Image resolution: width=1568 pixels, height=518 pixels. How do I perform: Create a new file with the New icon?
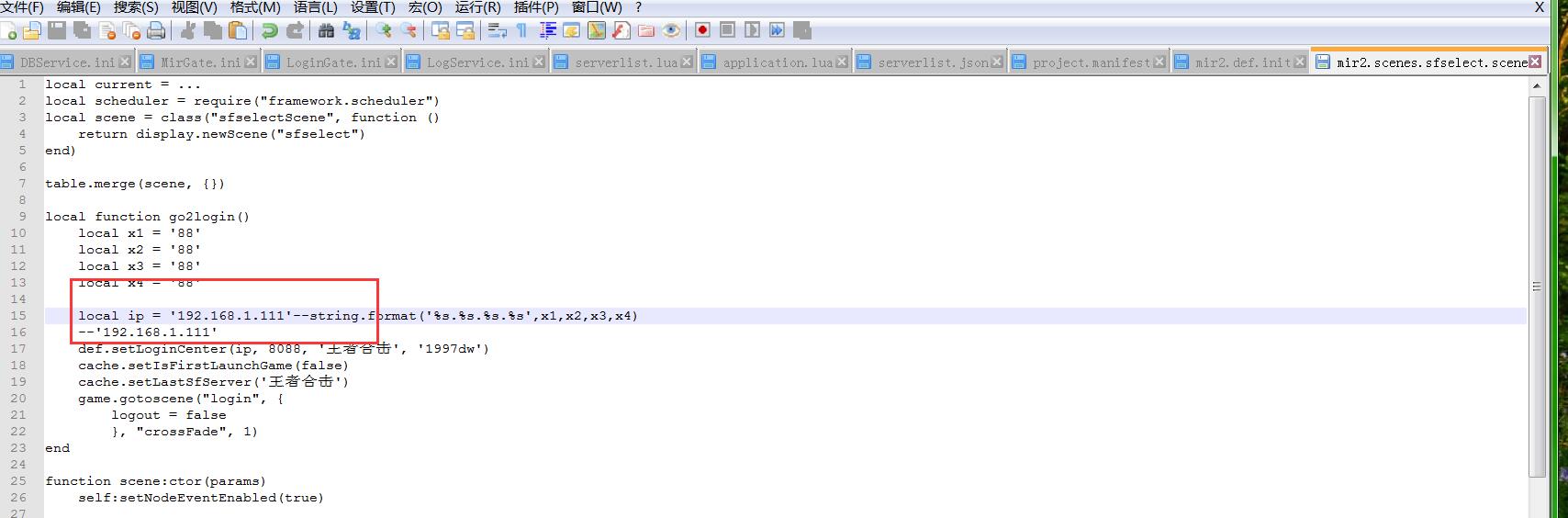[9, 31]
